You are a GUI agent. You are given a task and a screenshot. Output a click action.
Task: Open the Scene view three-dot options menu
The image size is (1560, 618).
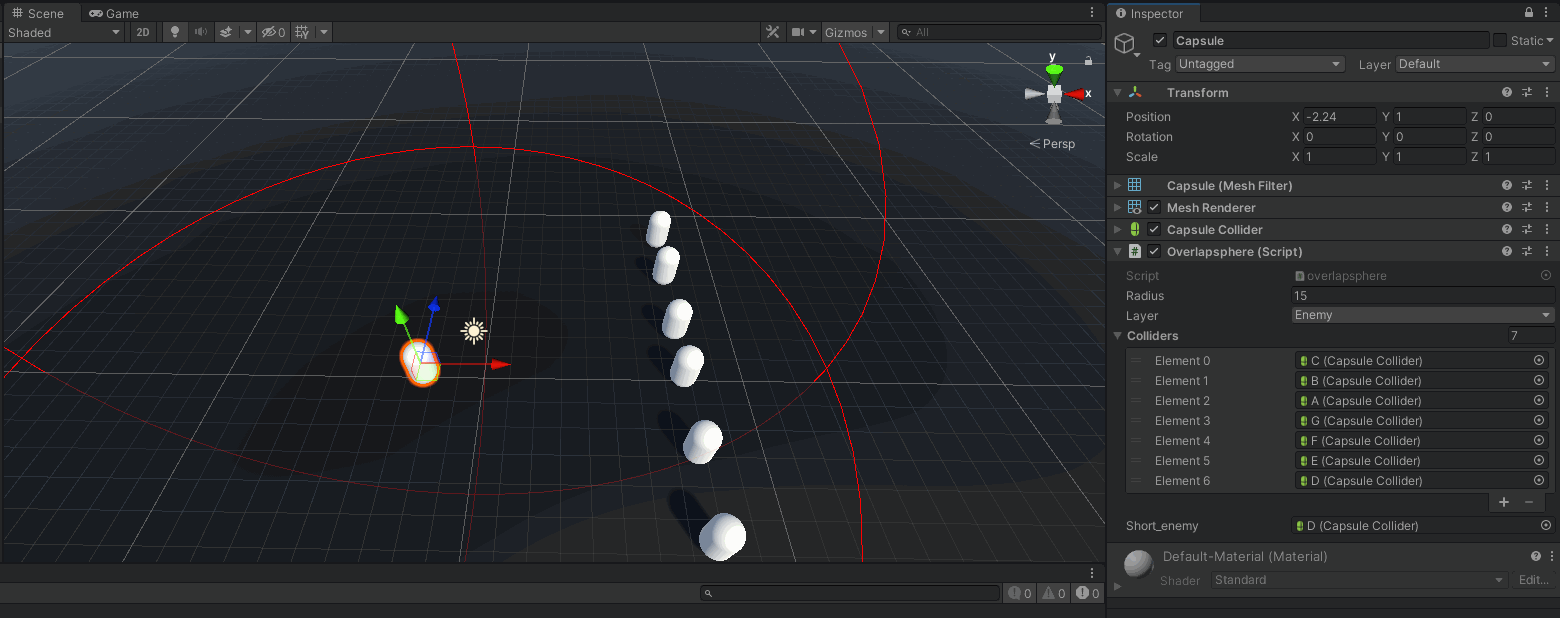[1092, 13]
